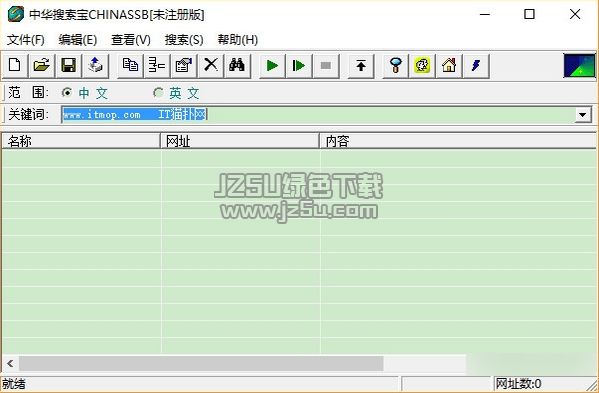Open the 编辑(E) menu

point(78,40)
